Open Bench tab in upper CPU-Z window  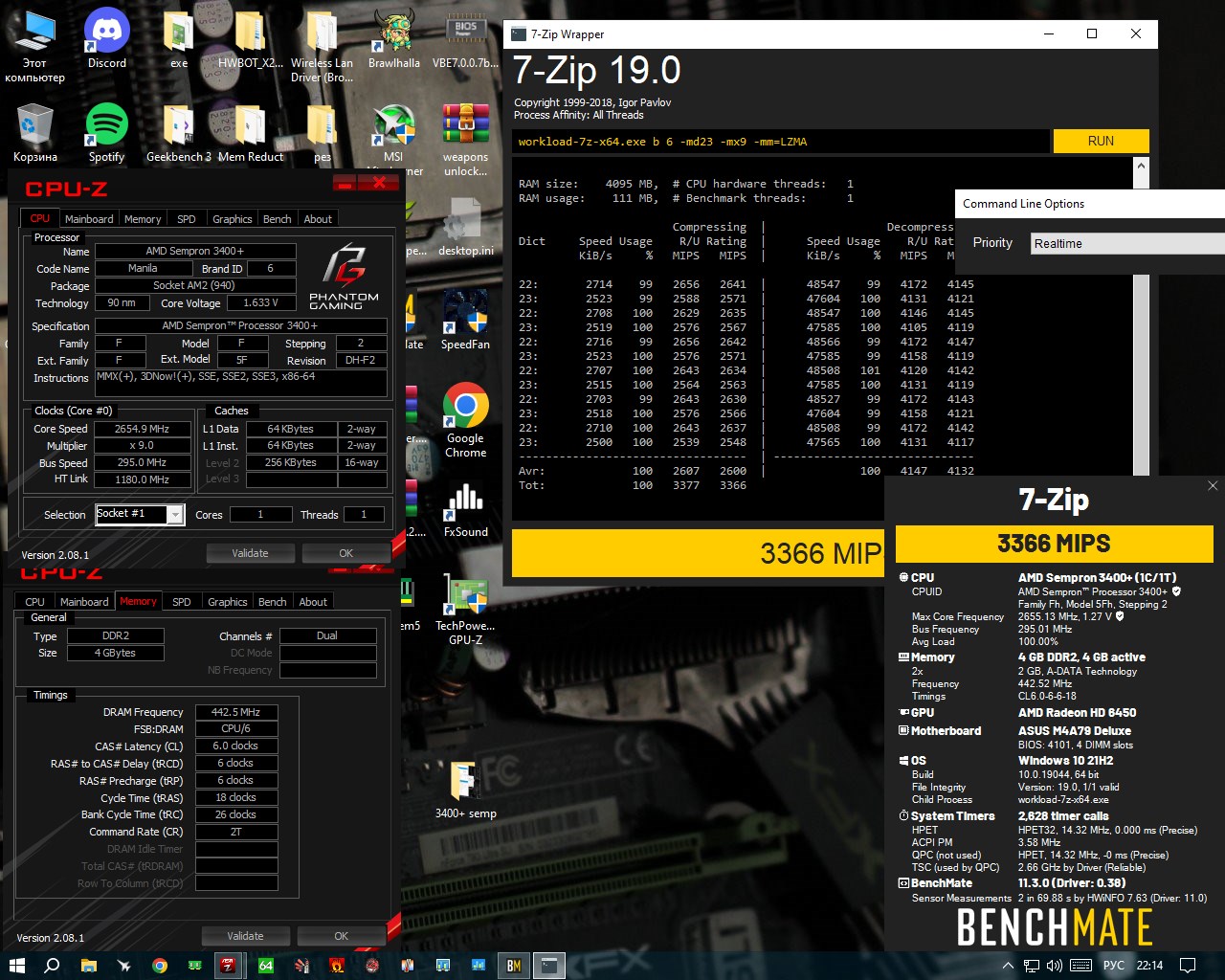pyautogui.click(x=278, y=219)
